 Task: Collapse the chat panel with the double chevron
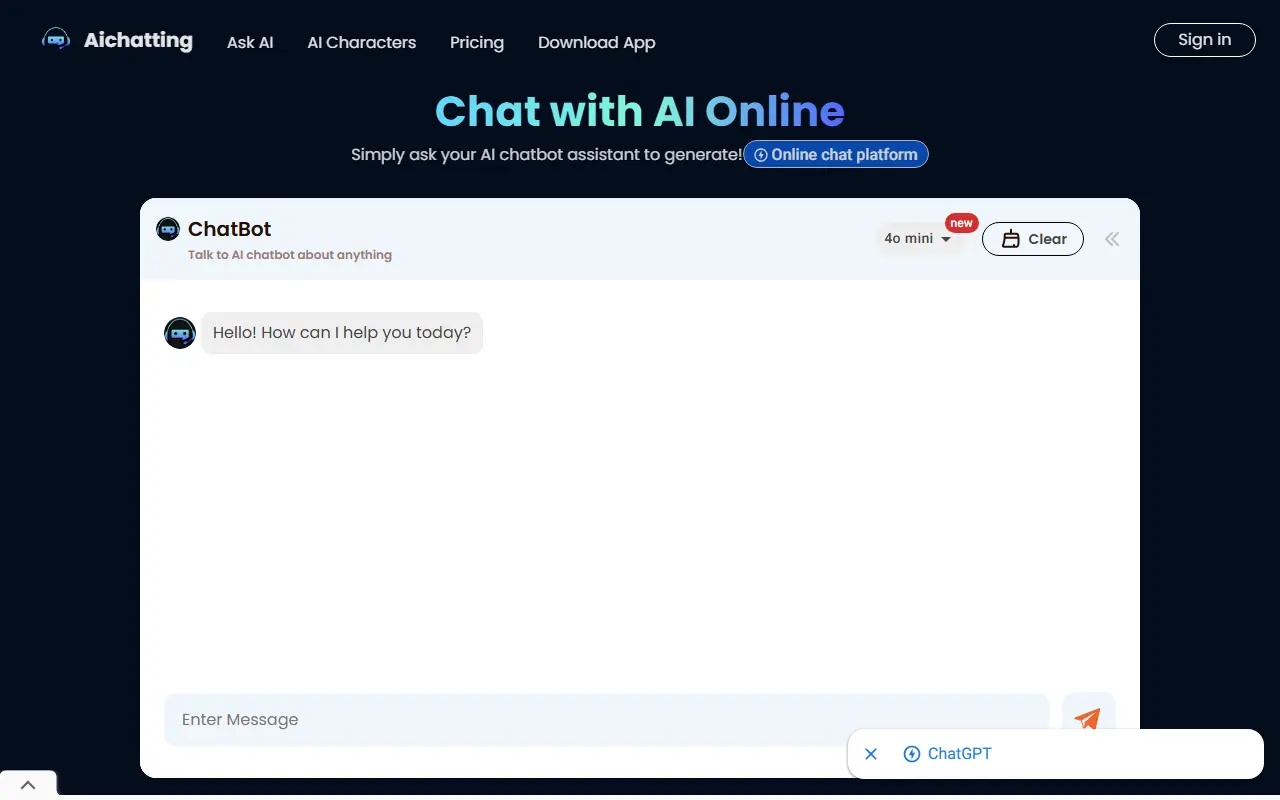tap(1112, 238)
